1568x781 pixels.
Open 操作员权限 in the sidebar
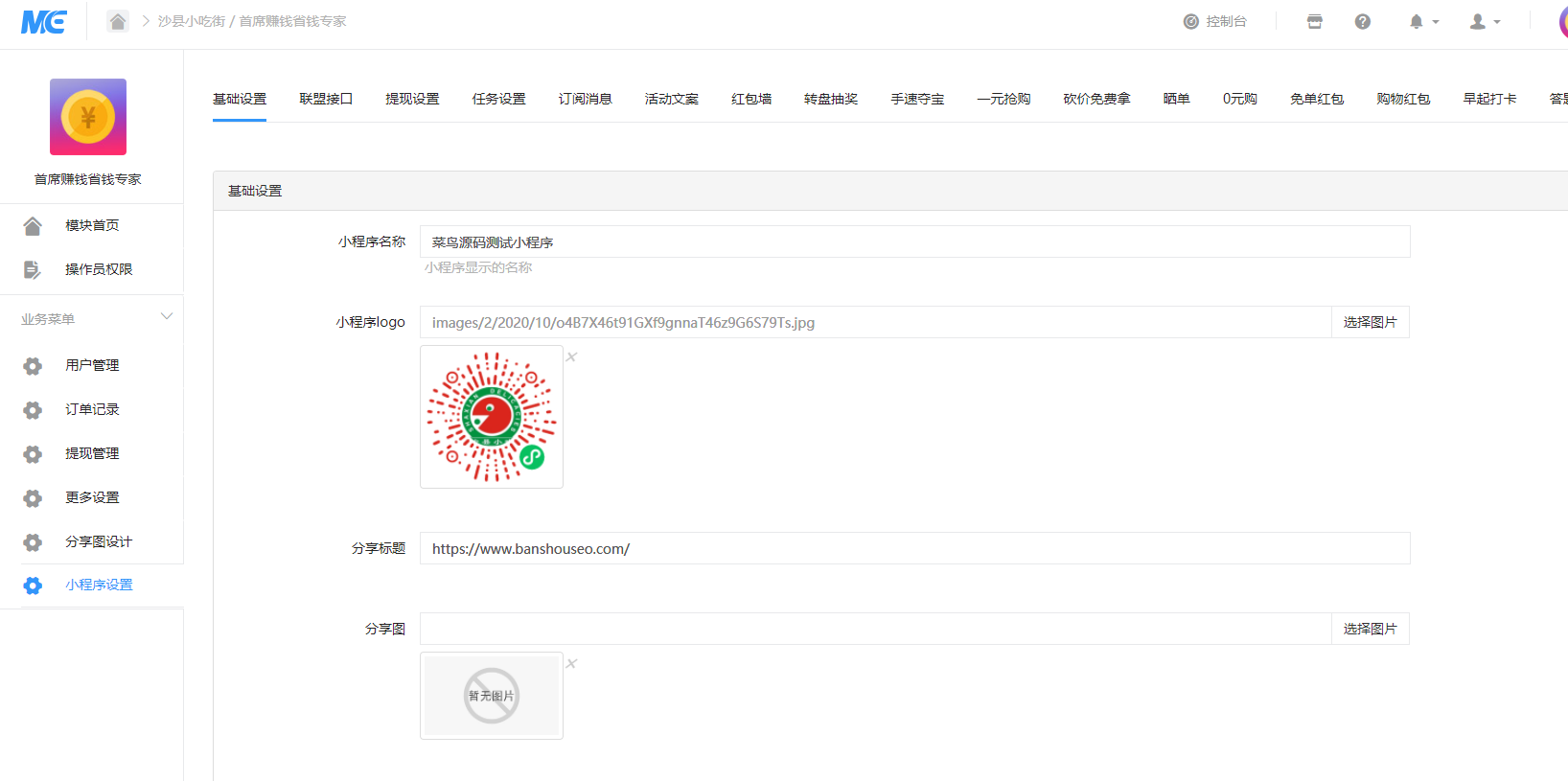[x=99, y=269]
